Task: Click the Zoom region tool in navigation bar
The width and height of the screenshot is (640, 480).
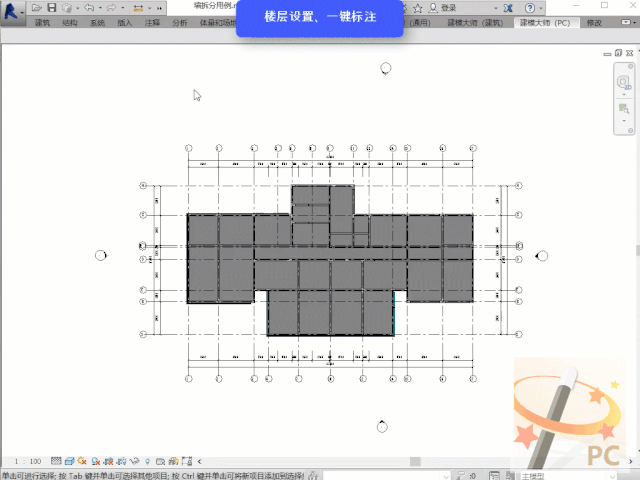Action: pos(624,109)
